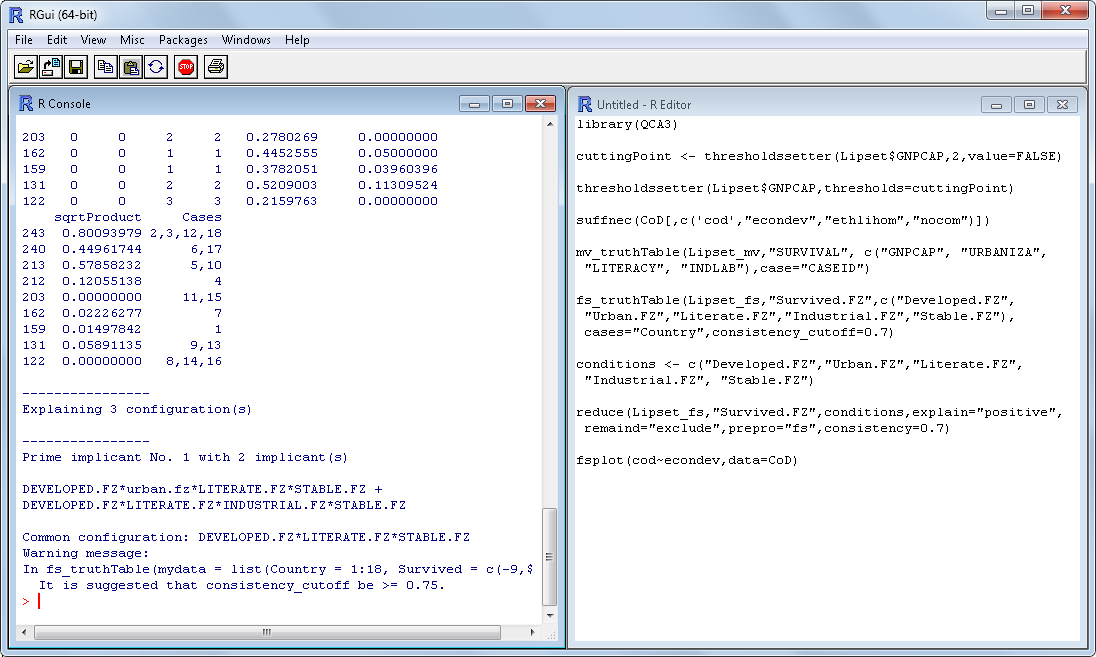Click the Copy toolbar icon

pos(105,67)
